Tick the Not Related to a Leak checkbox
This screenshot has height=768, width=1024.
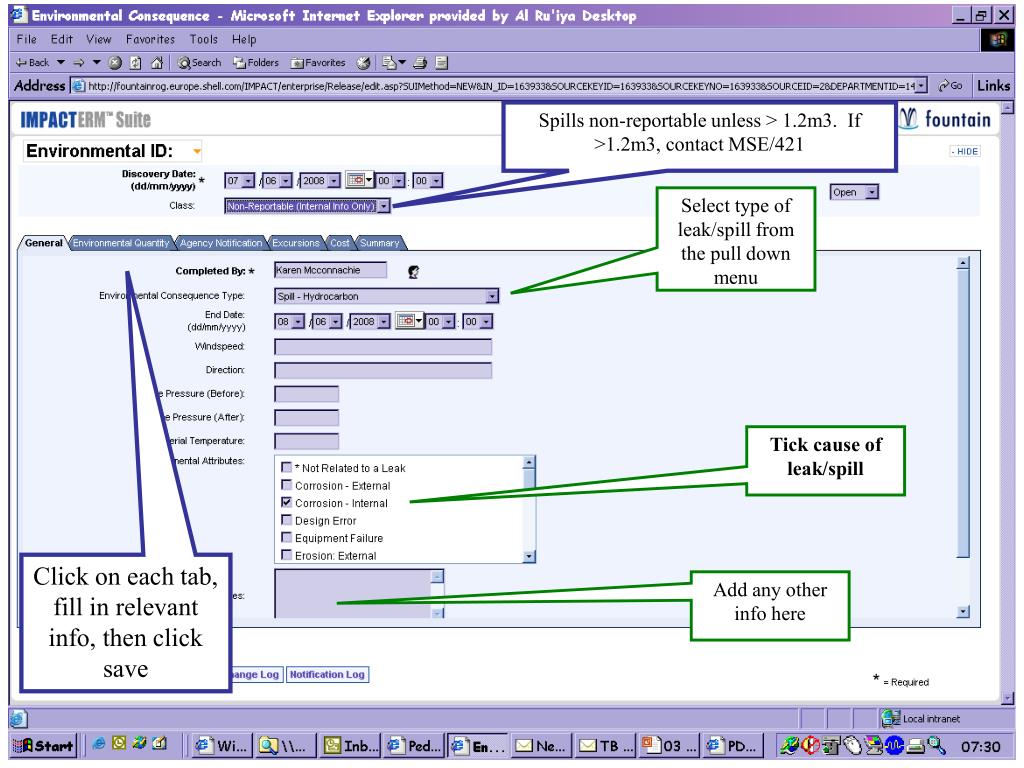point(286,467)
